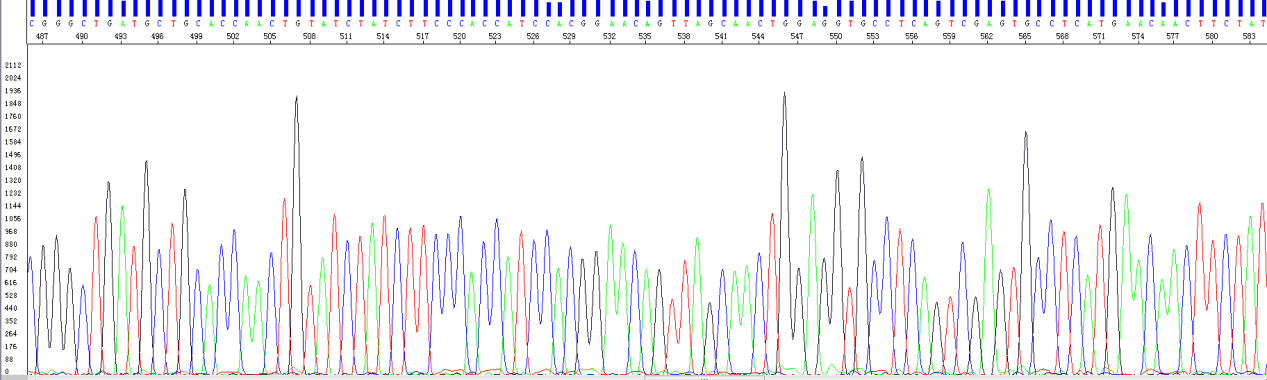Select the tall black peak near position 546
The width and height of the screenshot is (1267, 380).
coord(784,94)
